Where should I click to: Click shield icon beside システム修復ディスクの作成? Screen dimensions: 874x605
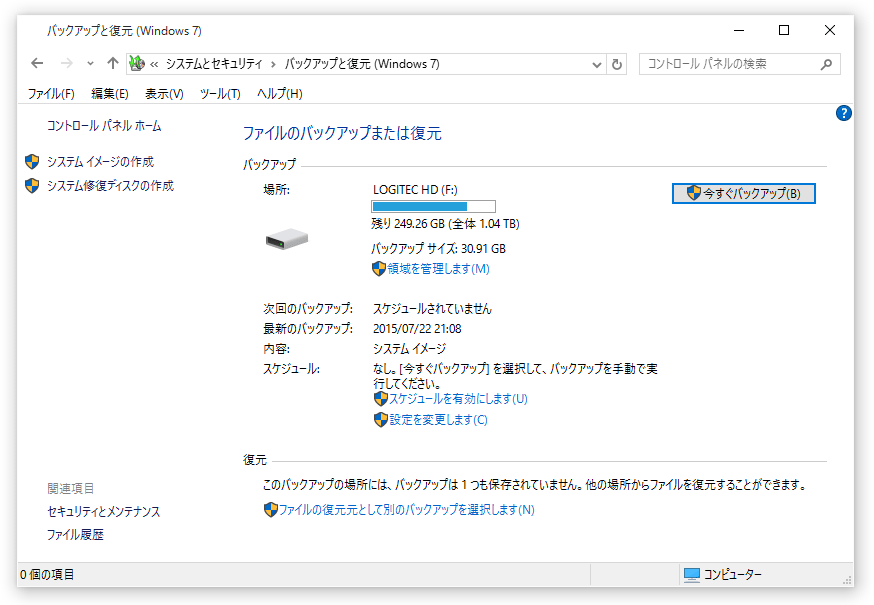pos(32,186)
